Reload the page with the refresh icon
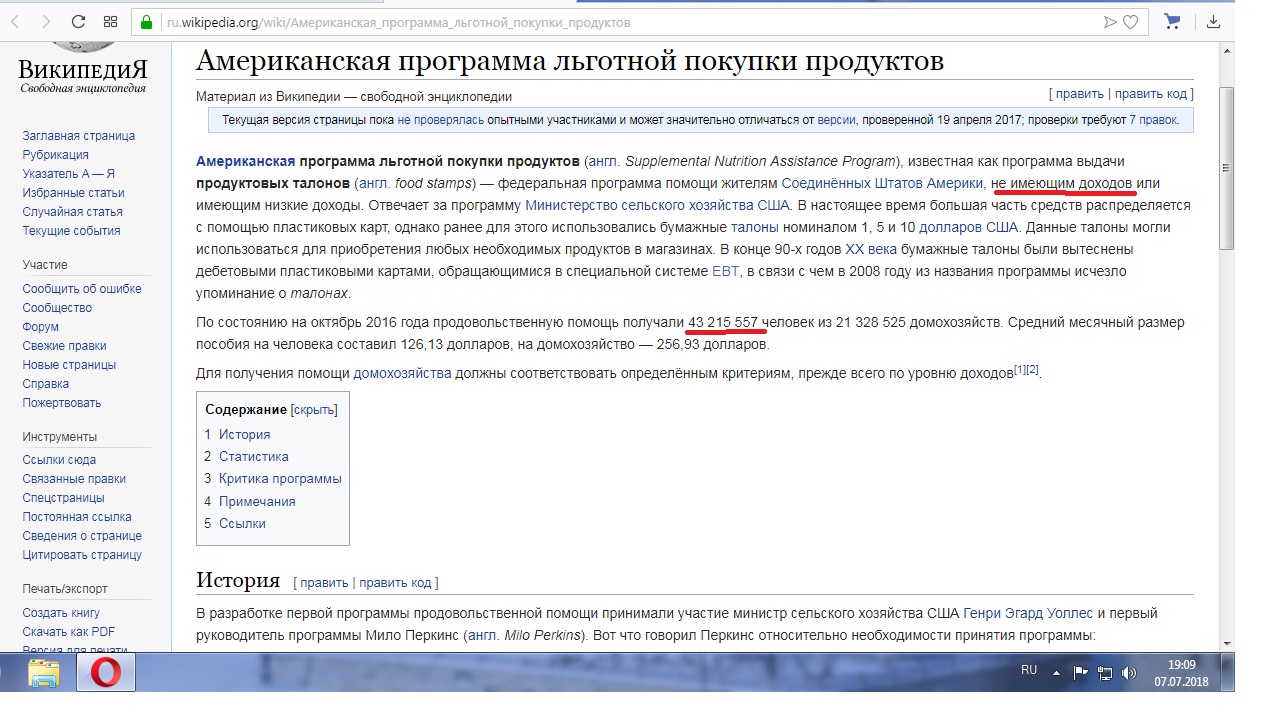The width and height of the screenshot is (1280, 720). click(x=79, y=21)
